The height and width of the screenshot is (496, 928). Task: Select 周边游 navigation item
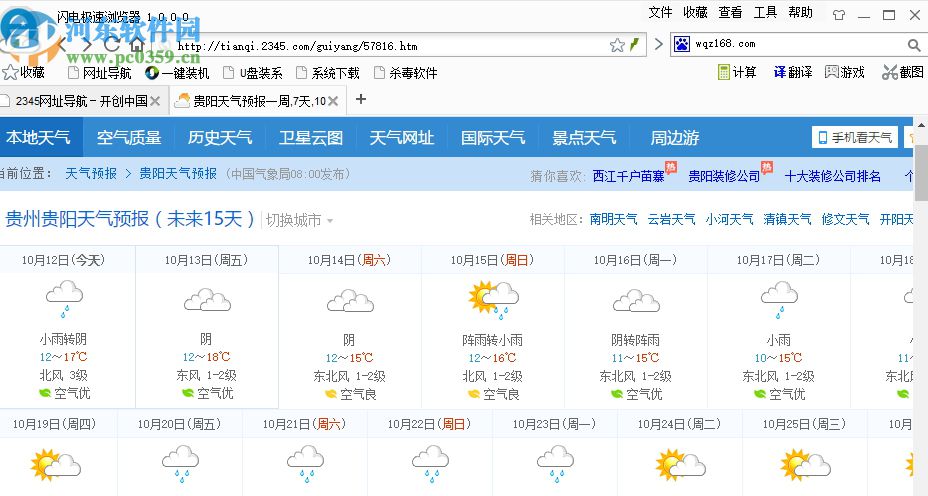pyautogui.click(x=675, y=137)
